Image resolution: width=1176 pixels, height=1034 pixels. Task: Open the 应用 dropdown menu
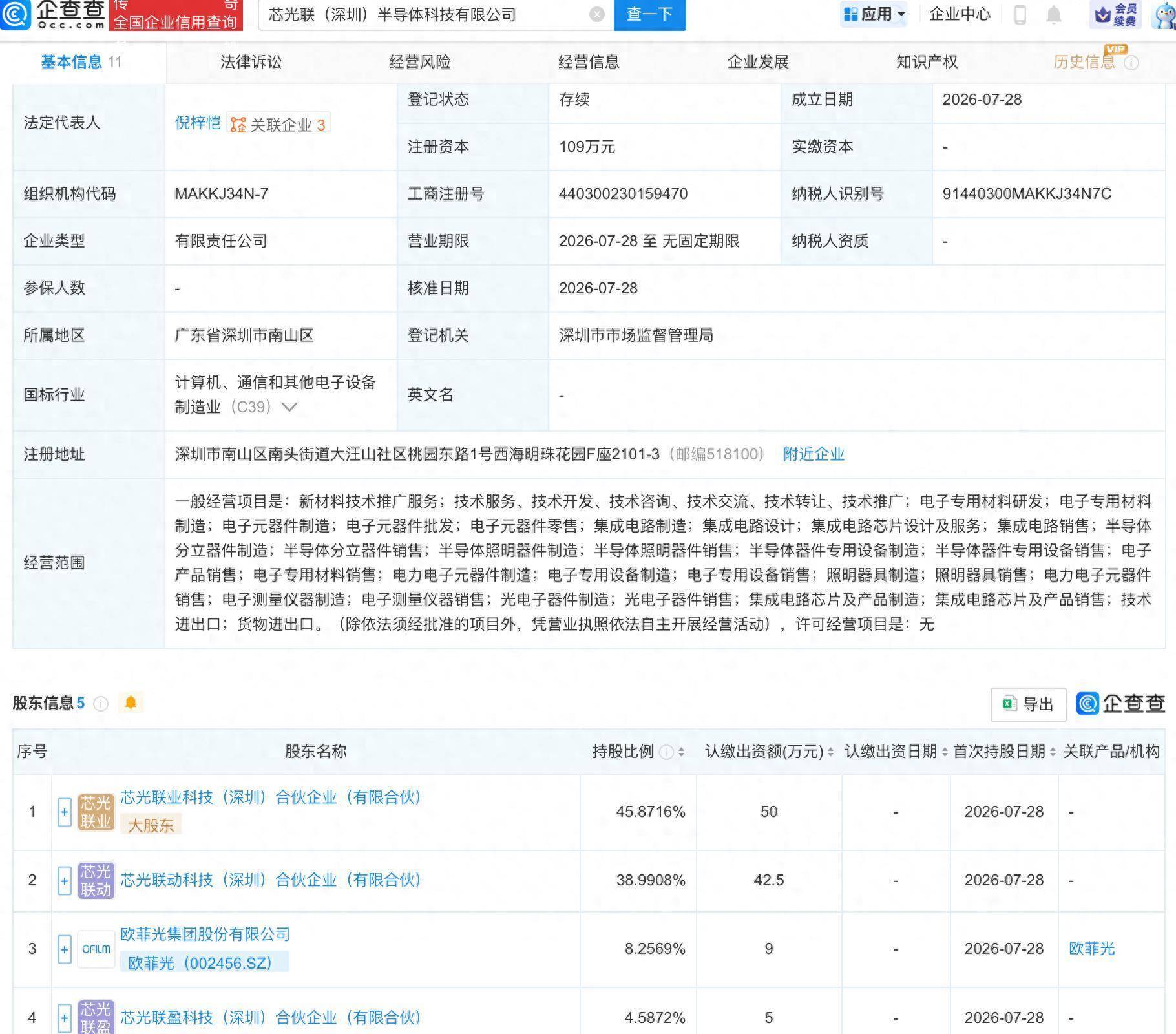(x=874, y=14)
